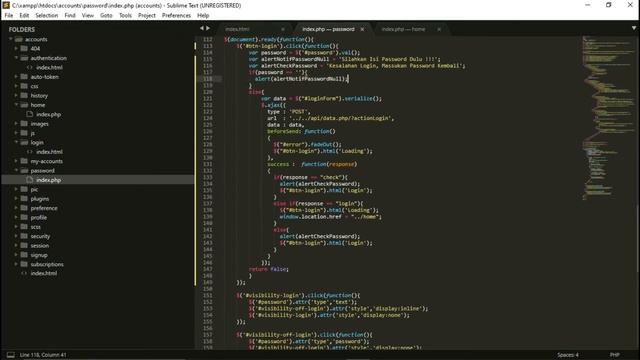Open the Help menu

point(203,16)
